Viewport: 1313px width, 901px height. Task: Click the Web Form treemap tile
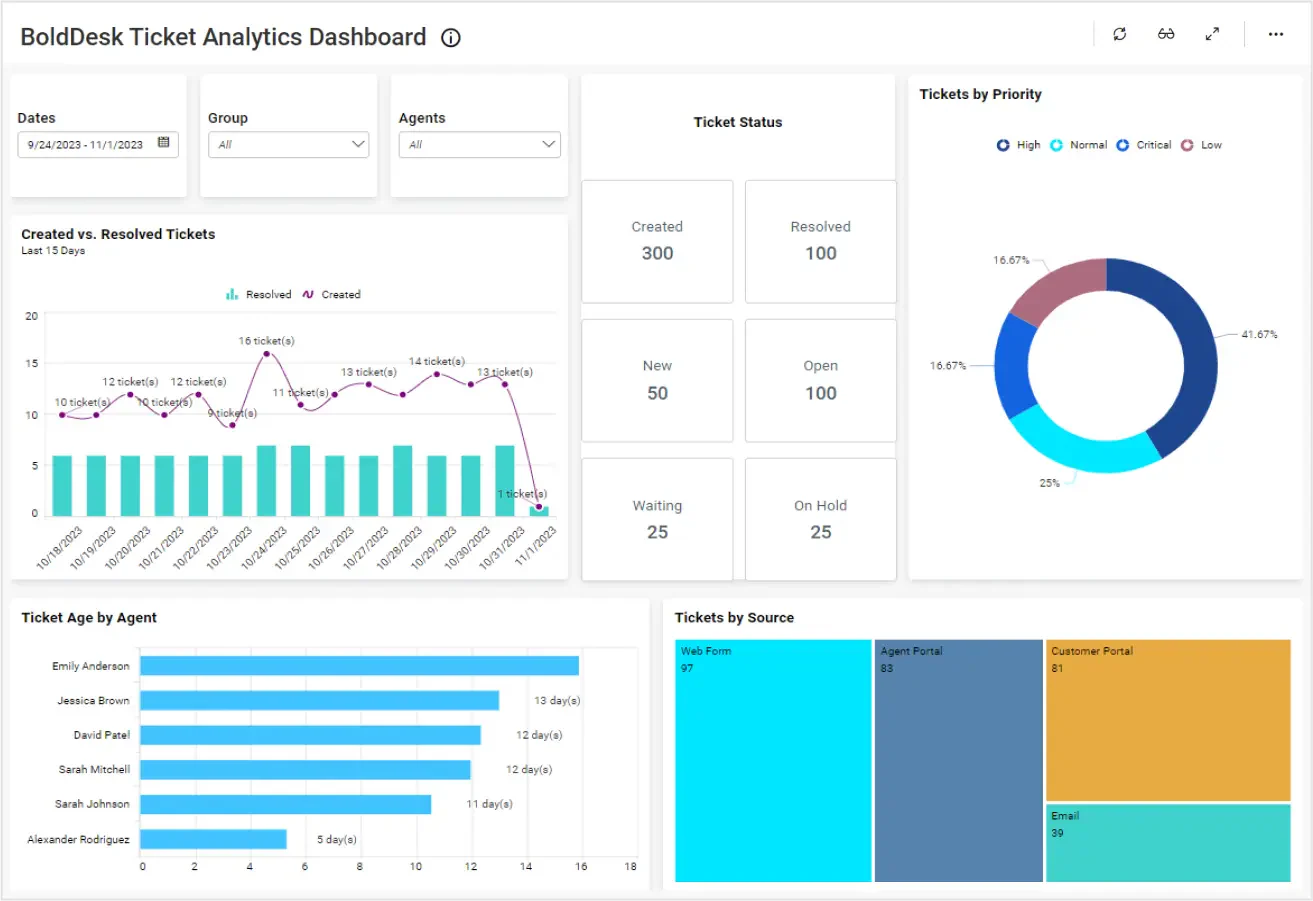(773, 761)
